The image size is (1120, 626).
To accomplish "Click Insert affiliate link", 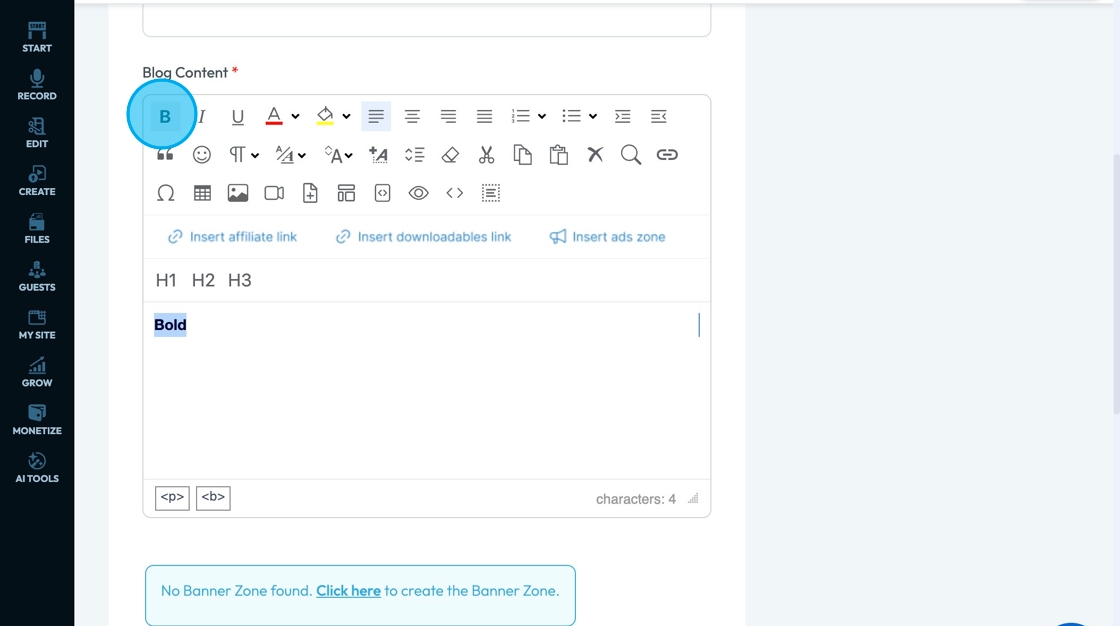I will tap(232, 237).
